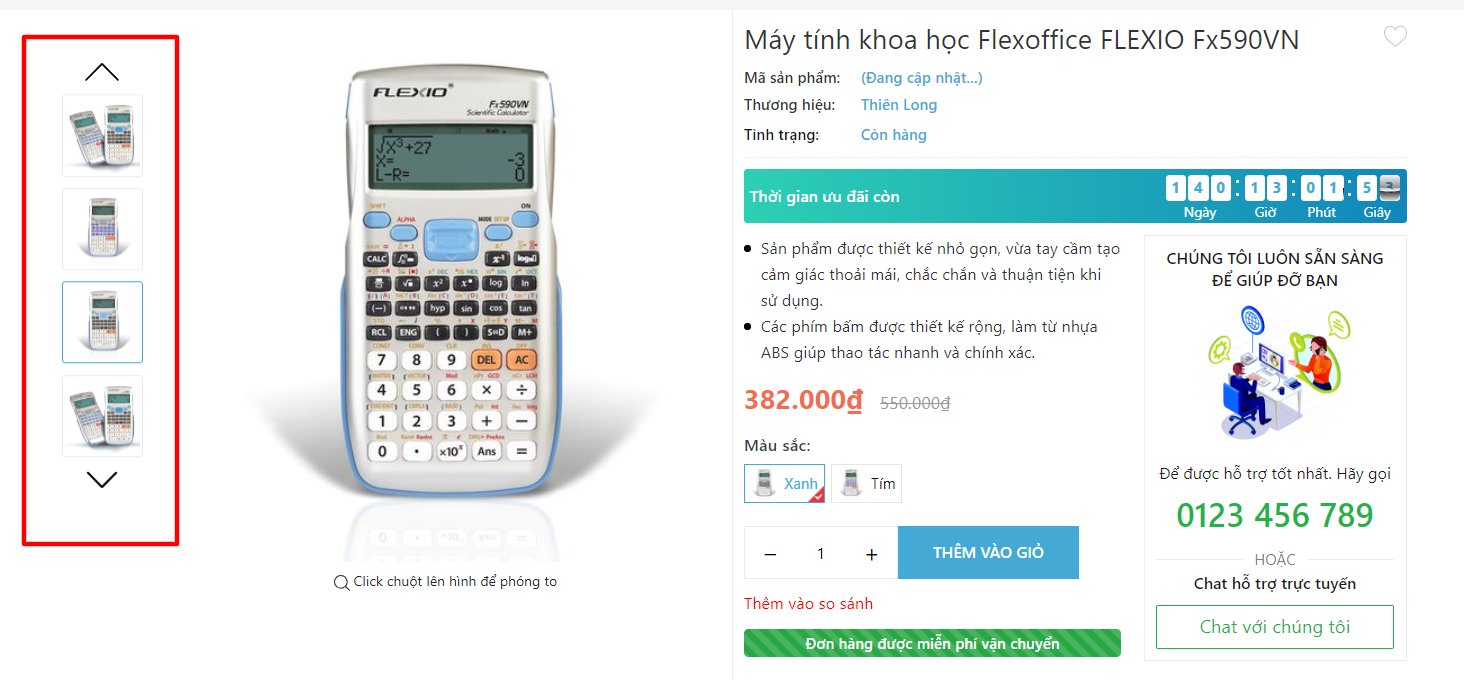Call the 0123 456 789 phone number
Screen dimensions: 1464x681
[1274, 516]
